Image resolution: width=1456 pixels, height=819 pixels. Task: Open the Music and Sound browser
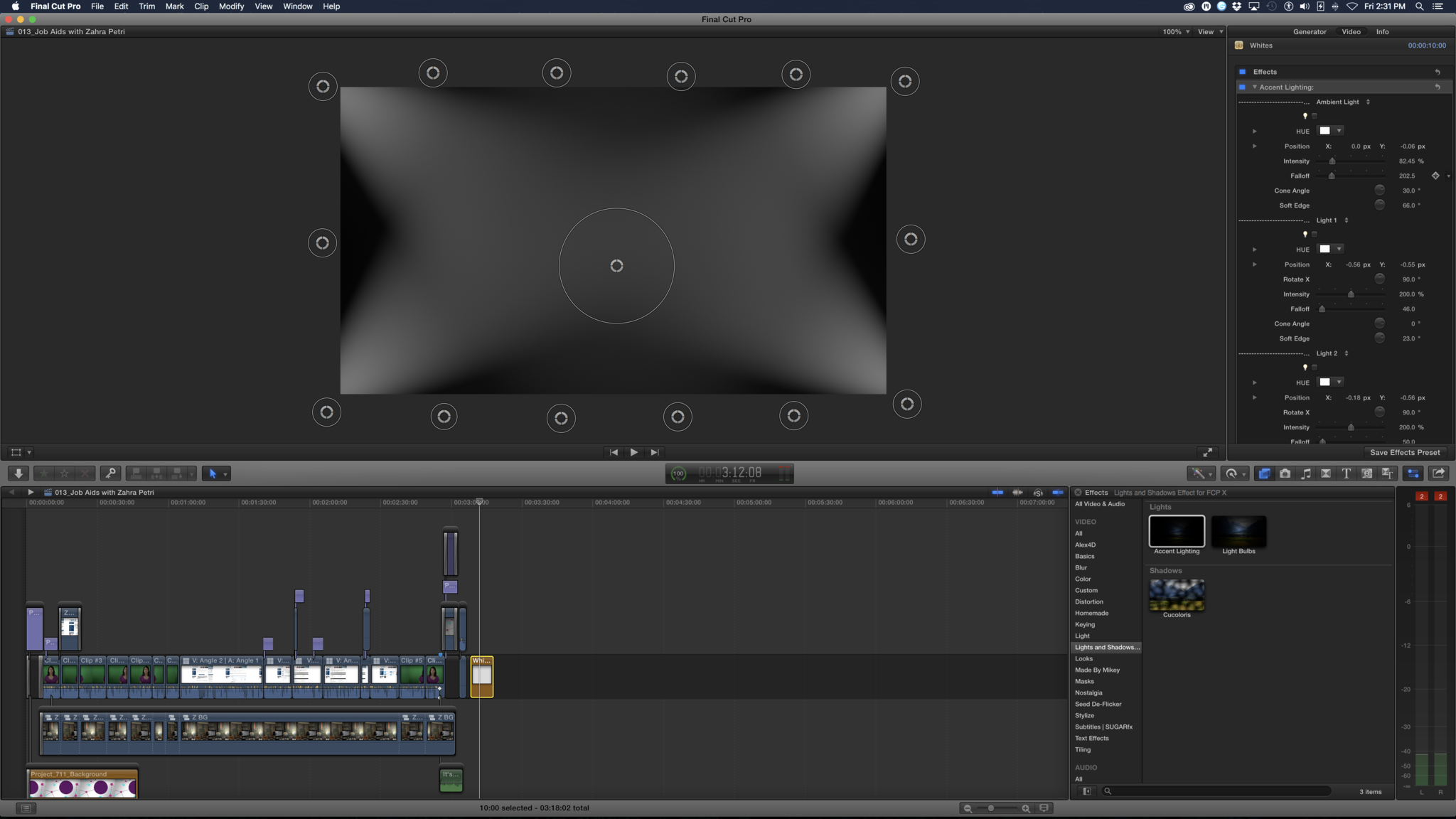(1305, 473)
